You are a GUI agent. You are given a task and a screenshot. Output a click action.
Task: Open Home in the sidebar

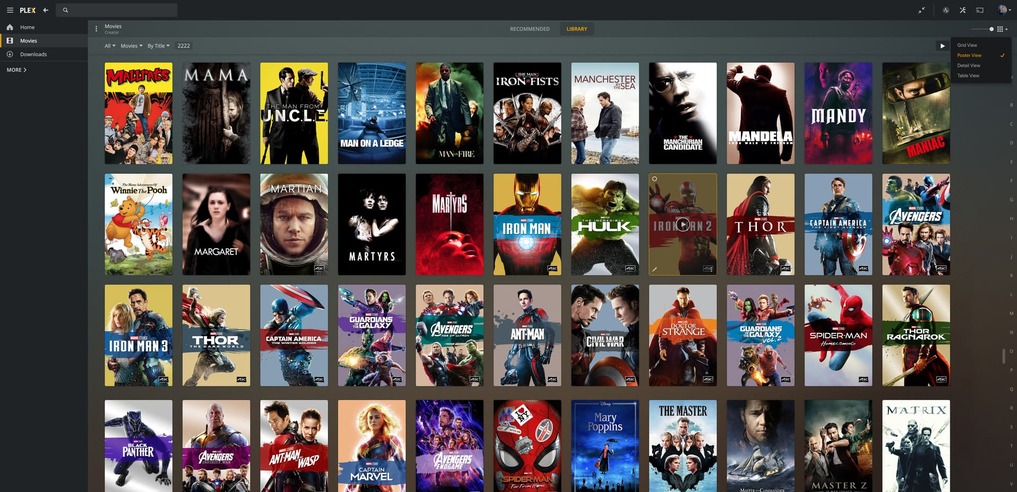(43, 27)
